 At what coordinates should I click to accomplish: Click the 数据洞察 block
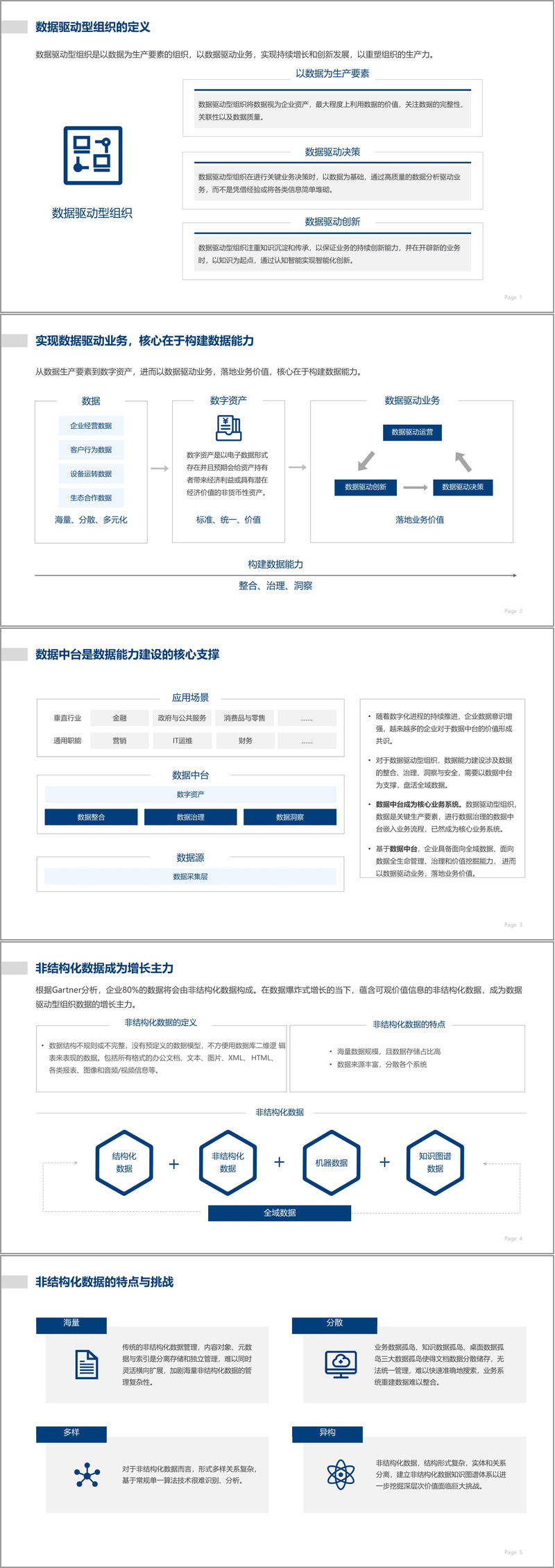click(x=290, y=817)
